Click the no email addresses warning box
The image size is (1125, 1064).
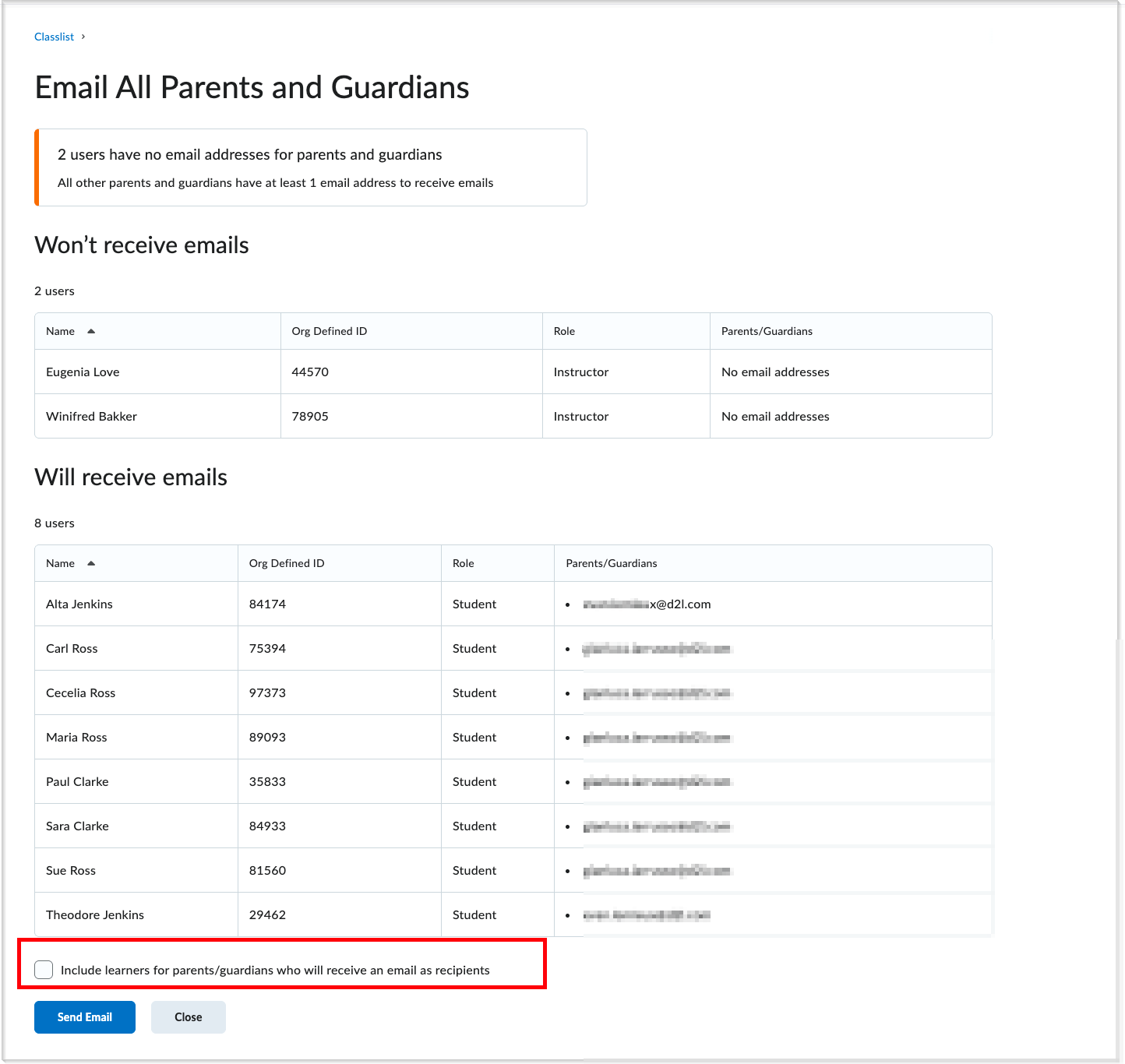coord(310,167)
